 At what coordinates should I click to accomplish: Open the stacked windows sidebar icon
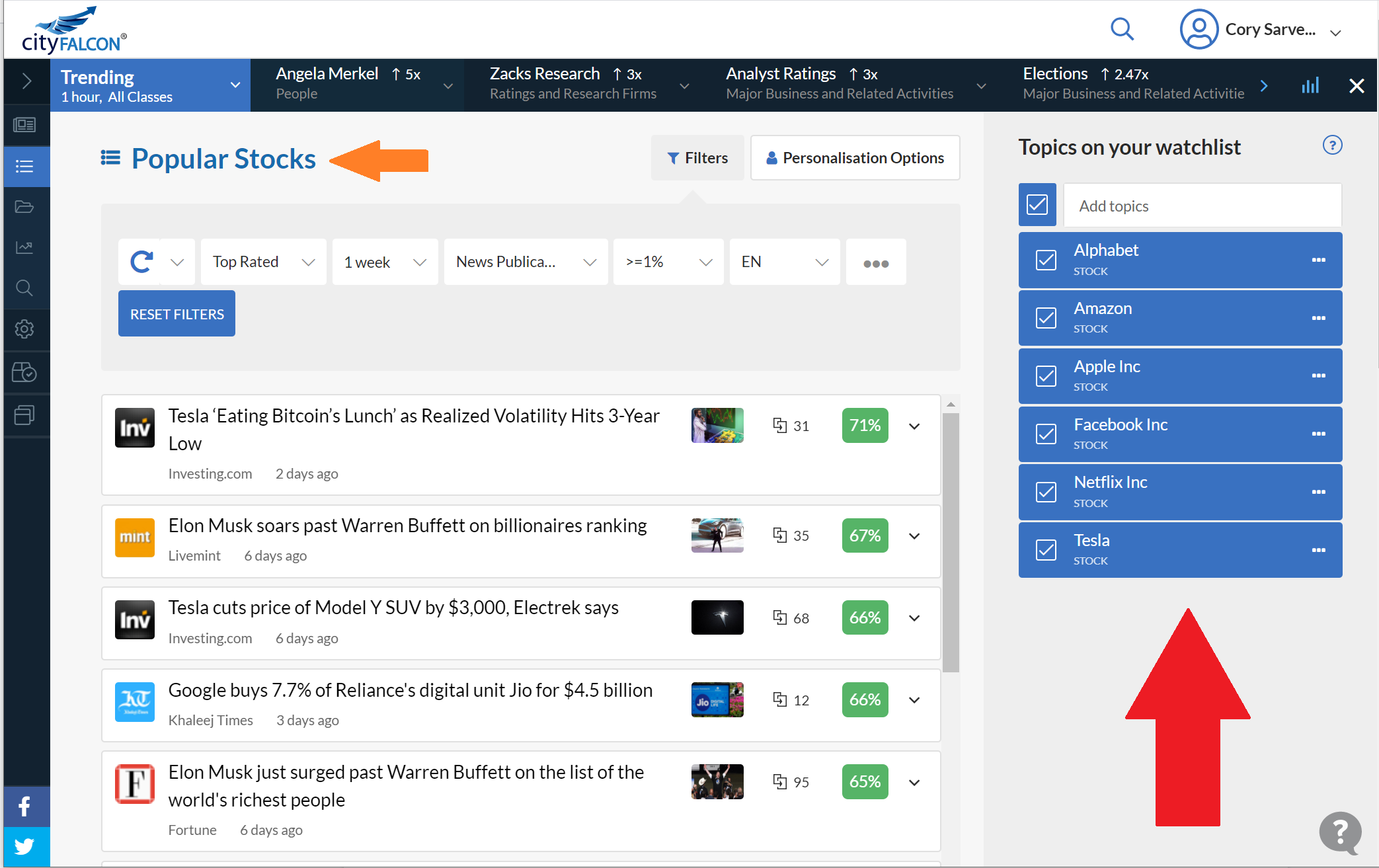click(24, 414)
